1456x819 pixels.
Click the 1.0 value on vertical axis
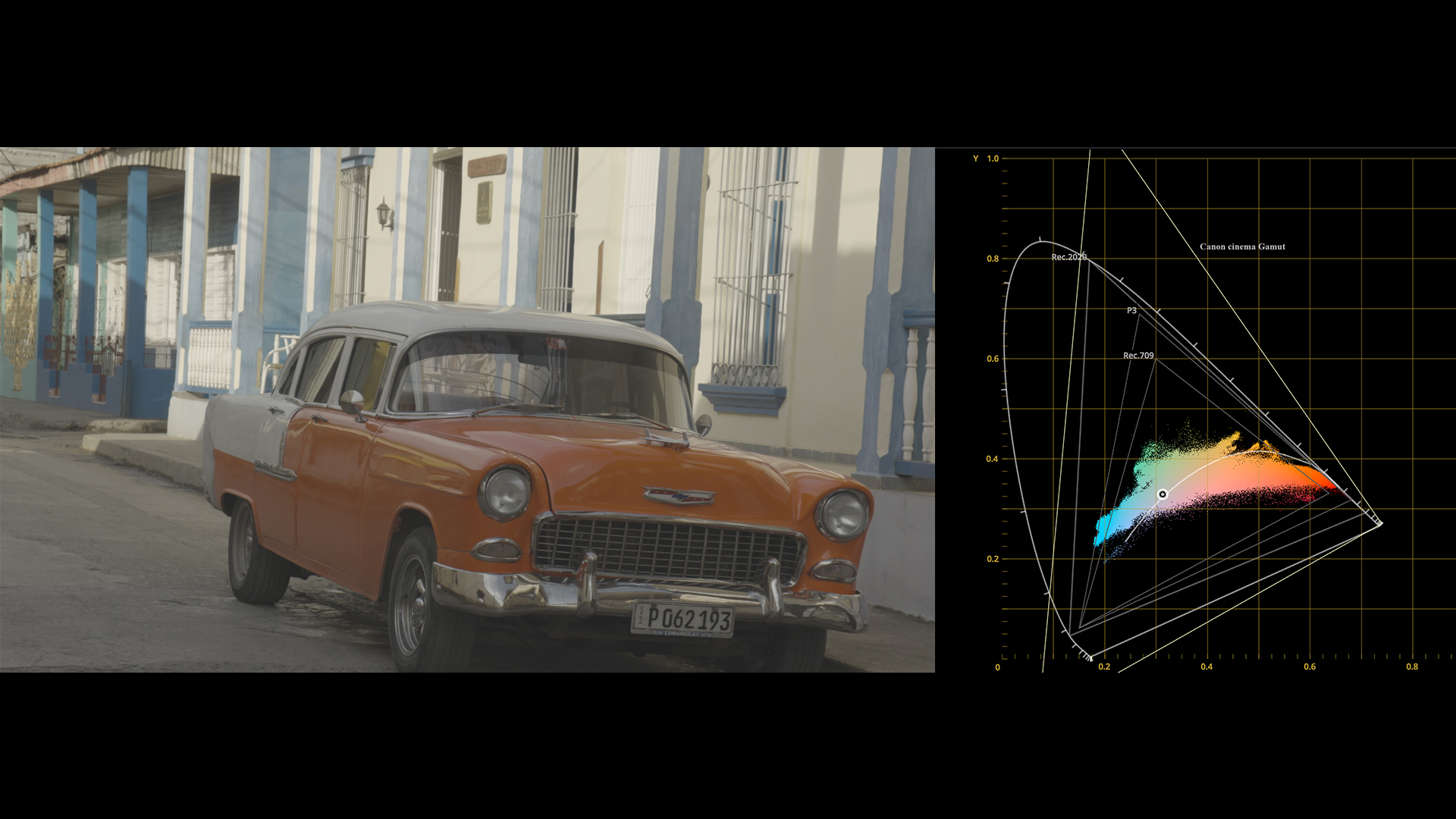click(993, 158)
